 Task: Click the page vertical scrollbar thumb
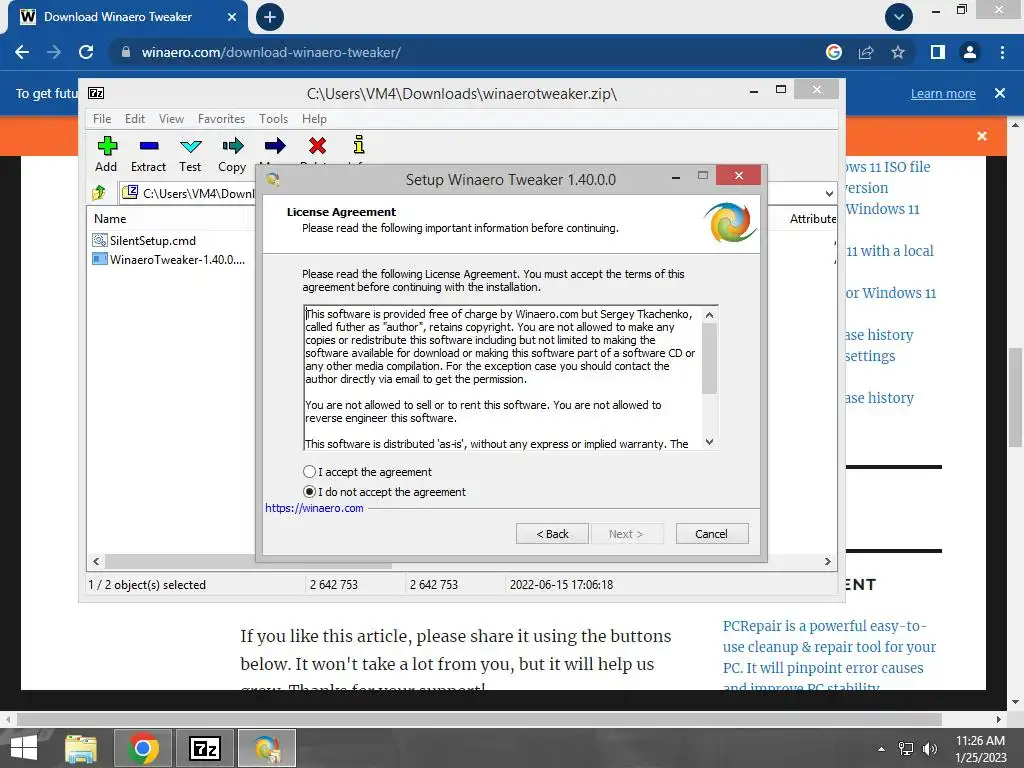click(x=1015, y=398)
